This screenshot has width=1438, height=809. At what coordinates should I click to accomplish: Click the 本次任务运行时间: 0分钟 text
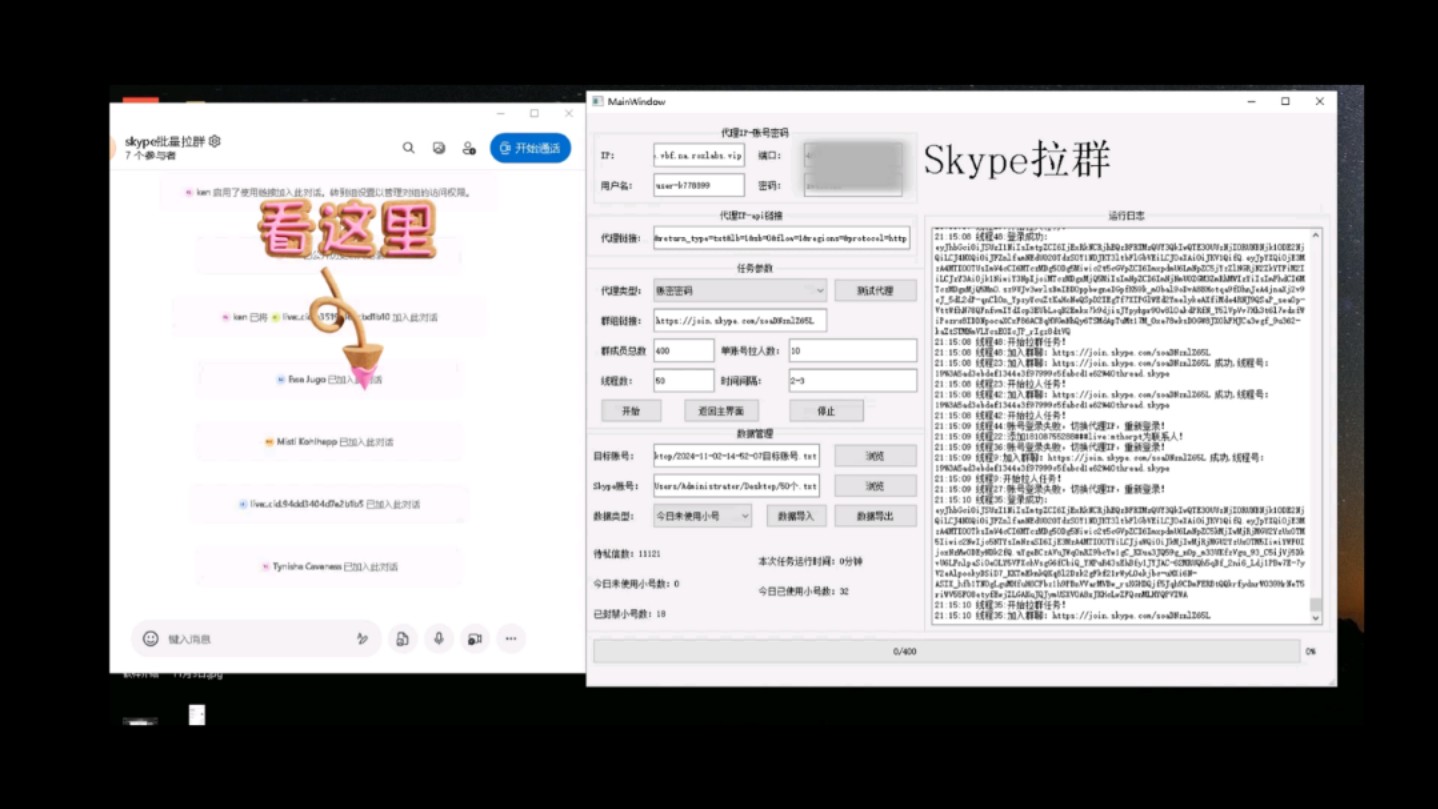(x=810, y=561)
